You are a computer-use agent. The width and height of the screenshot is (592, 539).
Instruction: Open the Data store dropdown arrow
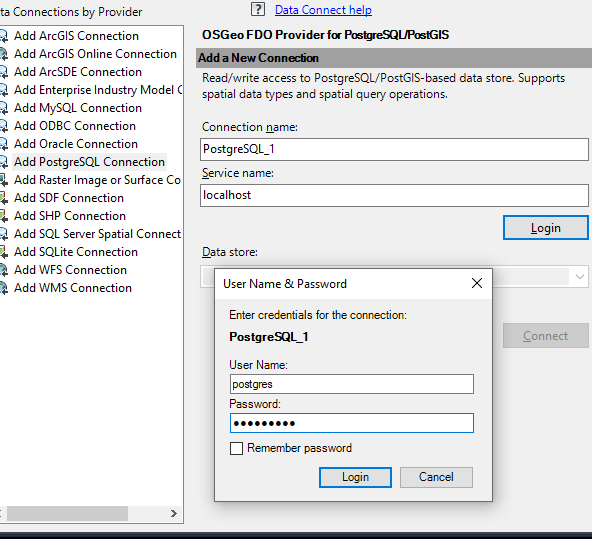coord(580,277)
